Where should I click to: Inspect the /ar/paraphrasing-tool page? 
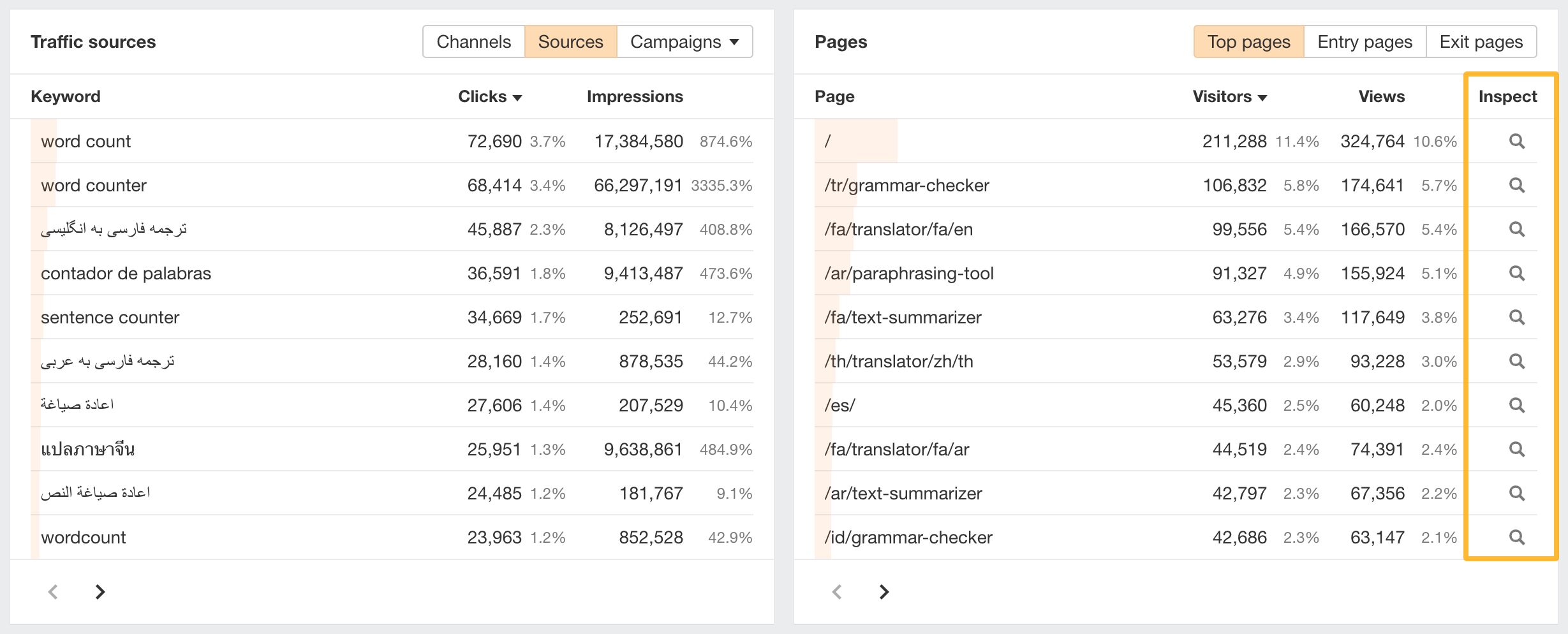pos(1516,273)
